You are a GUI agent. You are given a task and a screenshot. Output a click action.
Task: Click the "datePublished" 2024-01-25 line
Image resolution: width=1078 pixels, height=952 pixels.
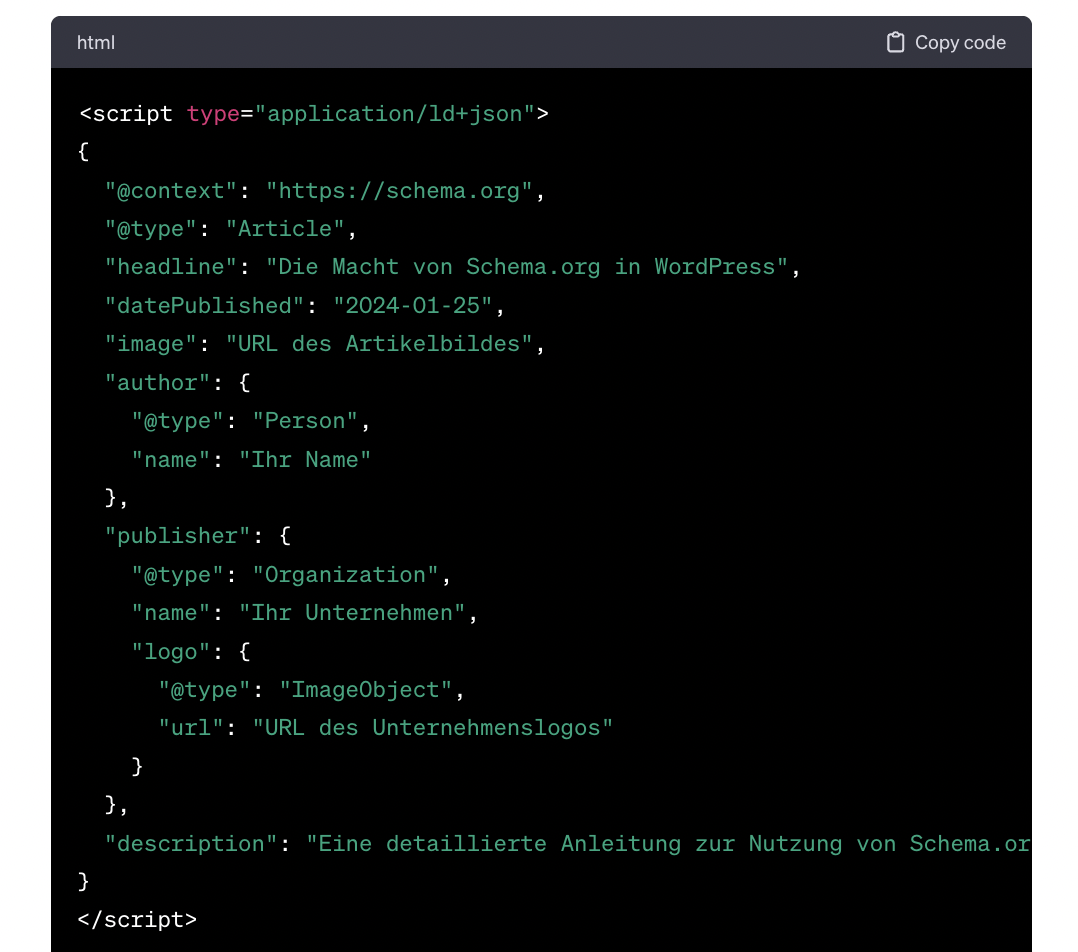click(x=305, y=306)
